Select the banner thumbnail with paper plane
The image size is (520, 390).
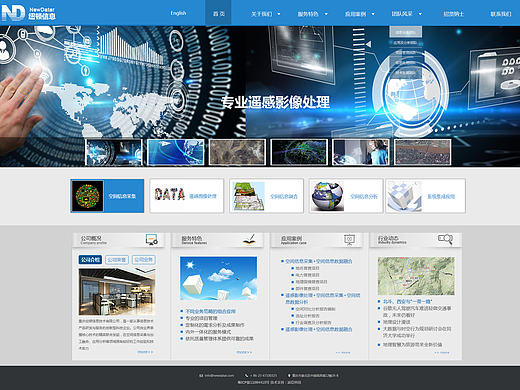coord(175,152)
